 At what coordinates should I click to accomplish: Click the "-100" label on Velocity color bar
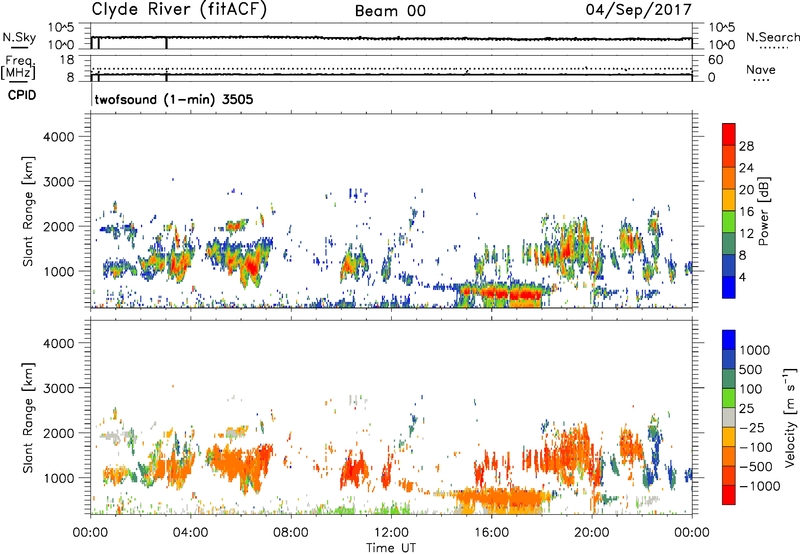756,447
